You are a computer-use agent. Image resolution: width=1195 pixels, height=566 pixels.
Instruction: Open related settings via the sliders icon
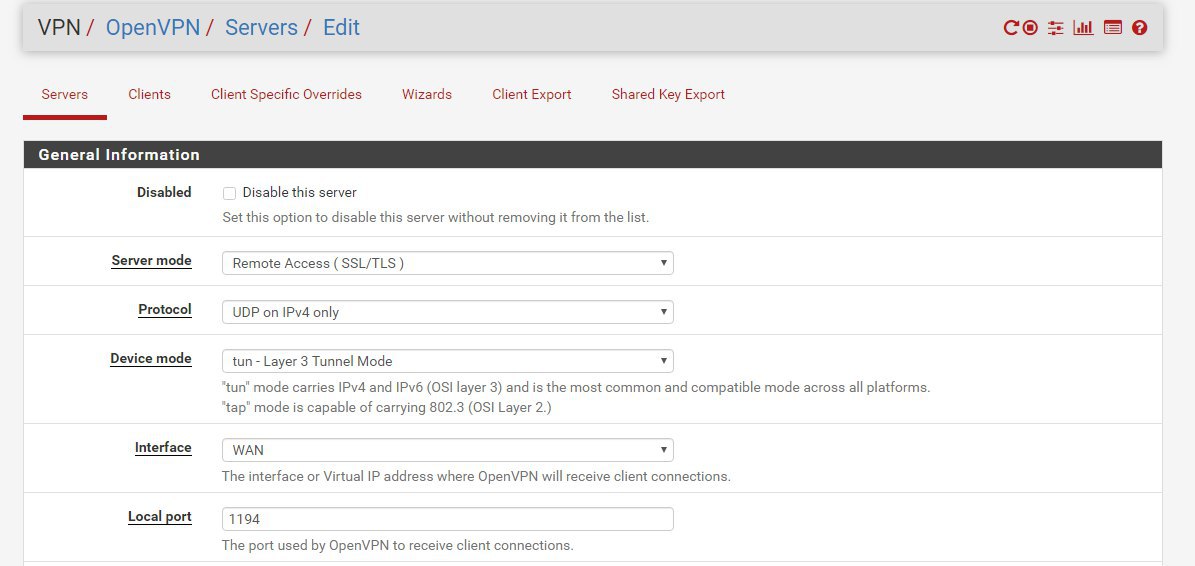click(1056, 28)
